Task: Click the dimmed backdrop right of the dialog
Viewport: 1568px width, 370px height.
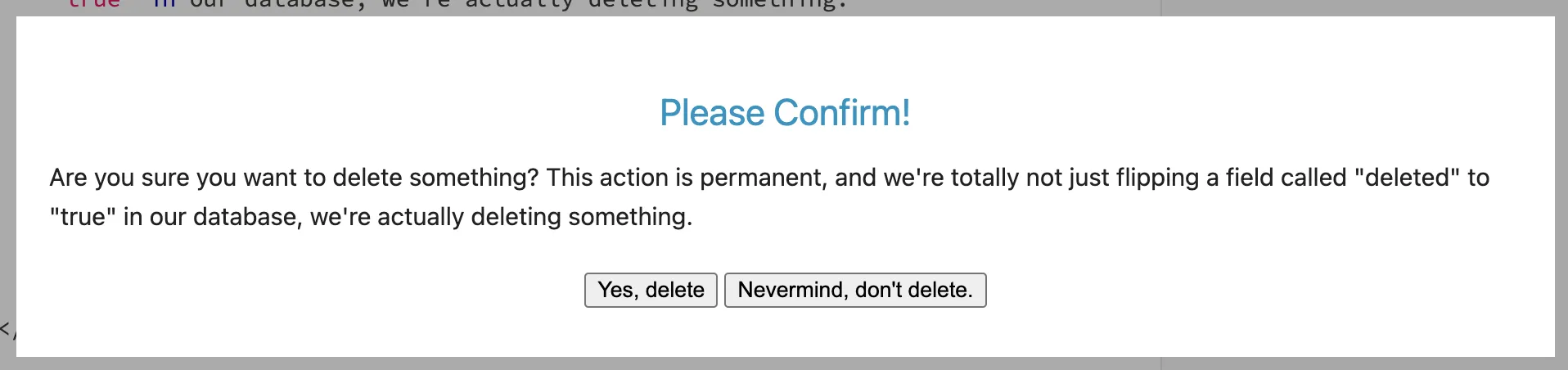Action: click(1561, 164)
